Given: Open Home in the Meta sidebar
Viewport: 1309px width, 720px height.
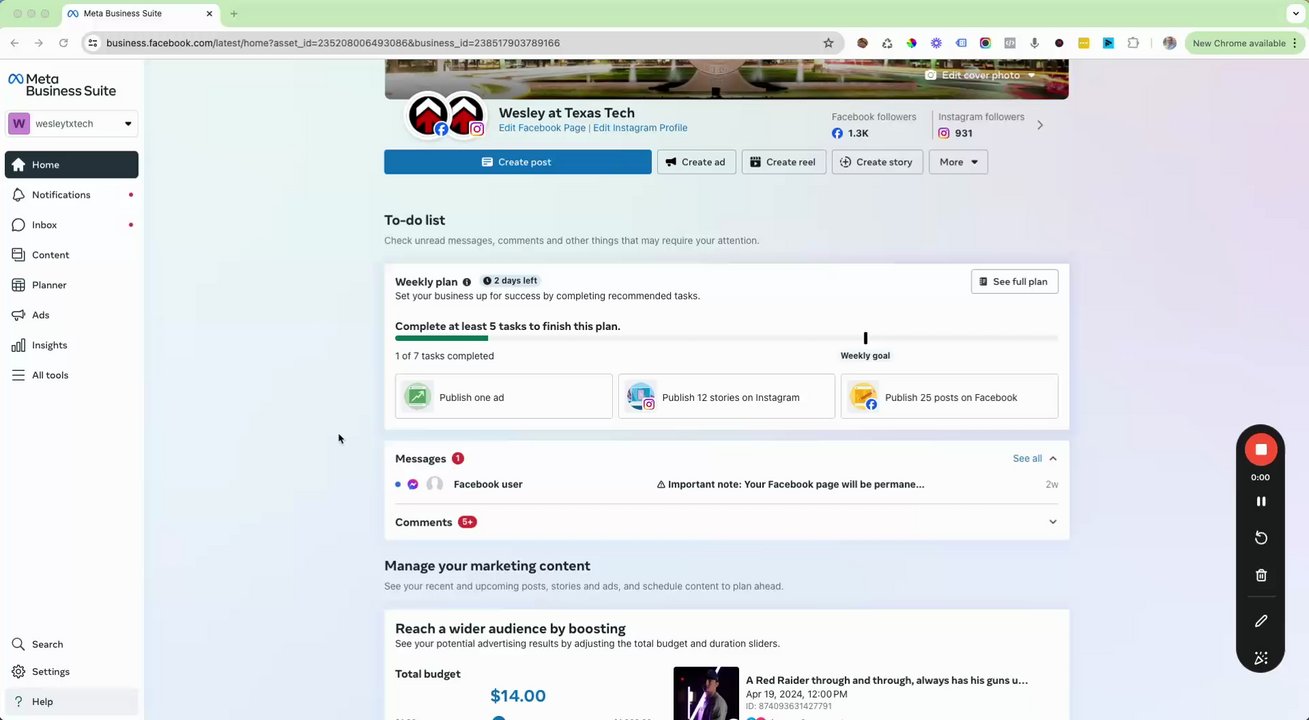Looking at the screenshot, I should click(71, 165).
